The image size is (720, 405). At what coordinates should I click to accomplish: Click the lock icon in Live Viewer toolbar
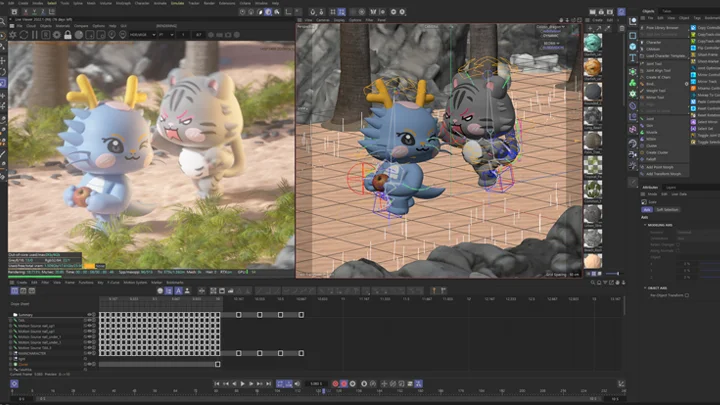pos(66,34)
